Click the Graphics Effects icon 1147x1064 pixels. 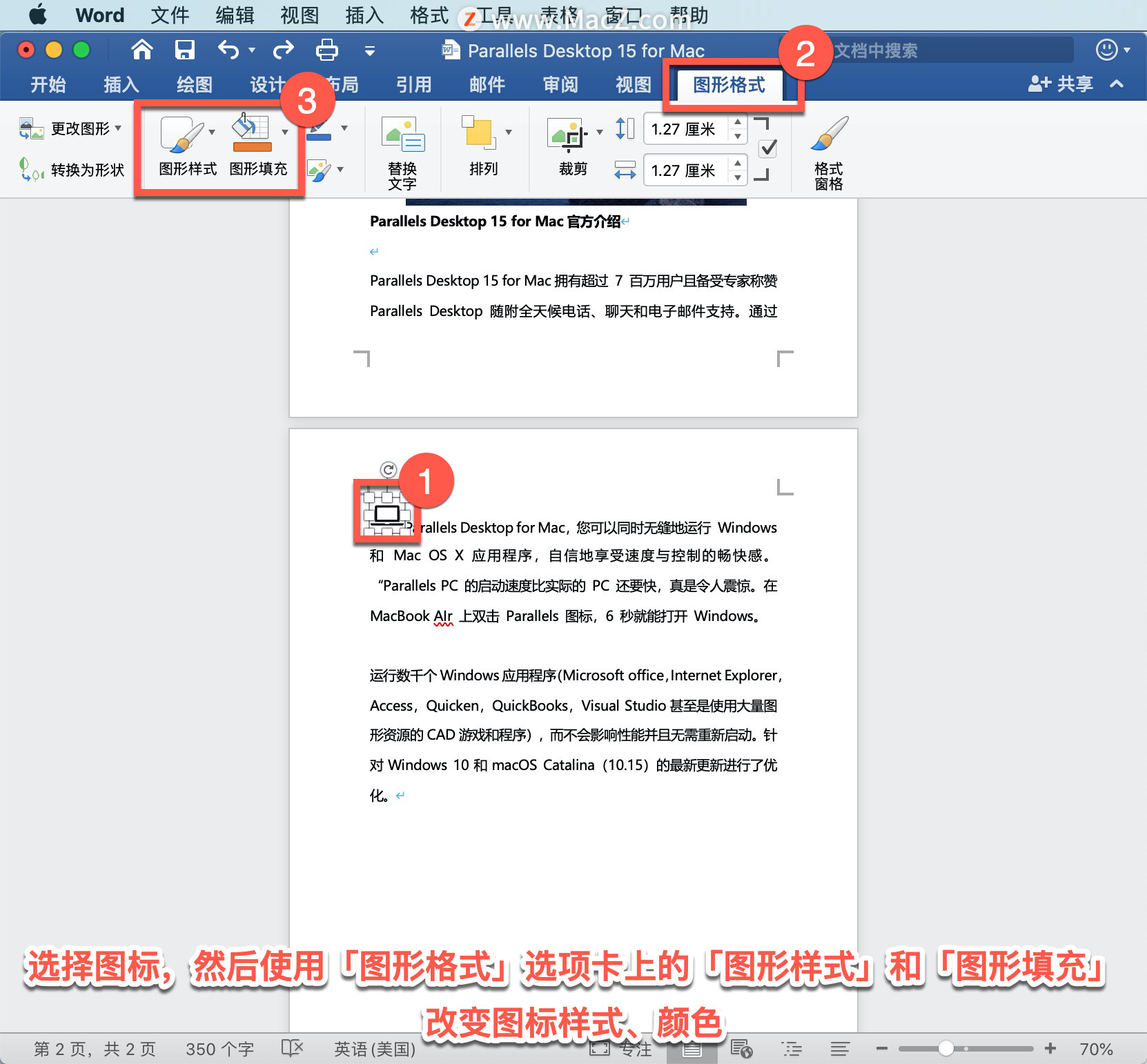(319, 170)
